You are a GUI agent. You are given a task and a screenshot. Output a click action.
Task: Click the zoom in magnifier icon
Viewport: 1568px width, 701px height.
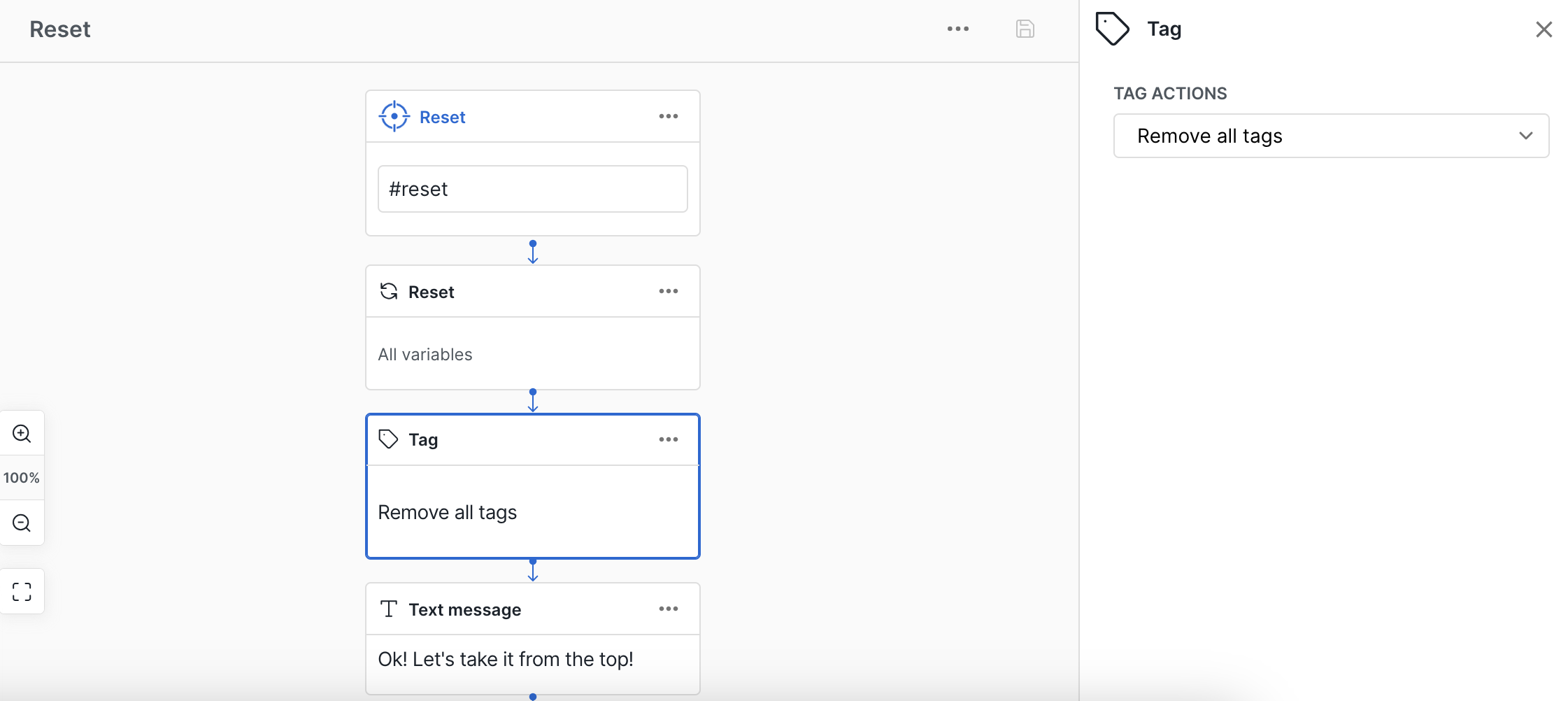pos(22,434)
